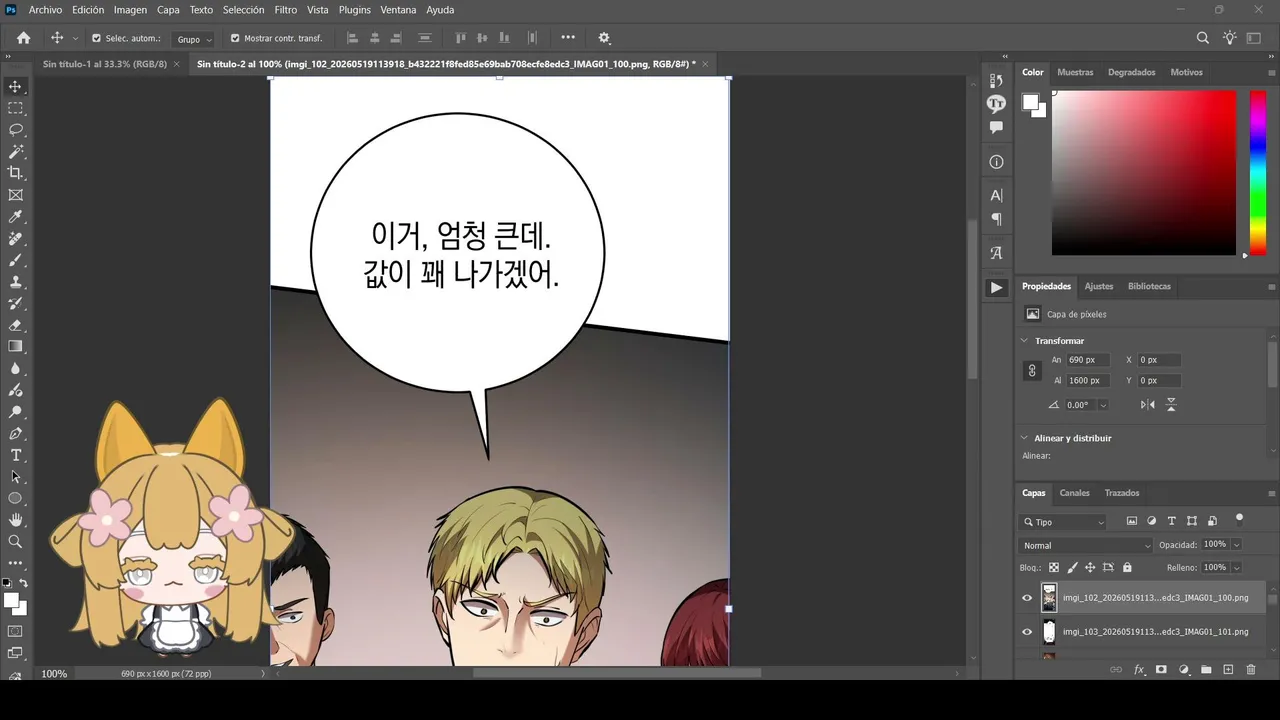Open the Tipo layer filter dropdown
Viewport: 1280px width, 720px height.
coord(1063,522)
